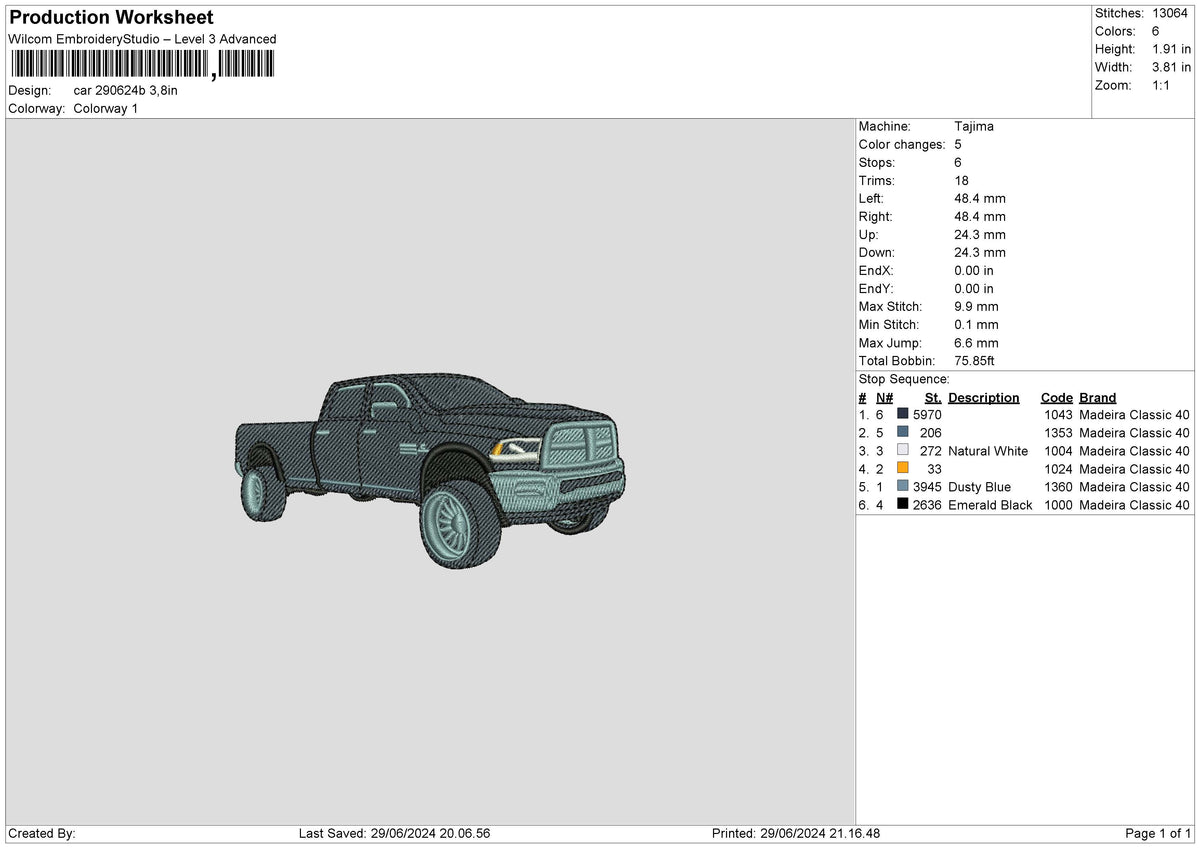Viewport: 1200px width, 848px height.
Task: Click the Page 1 of 1 indicator
Action: pos(1159,834)
